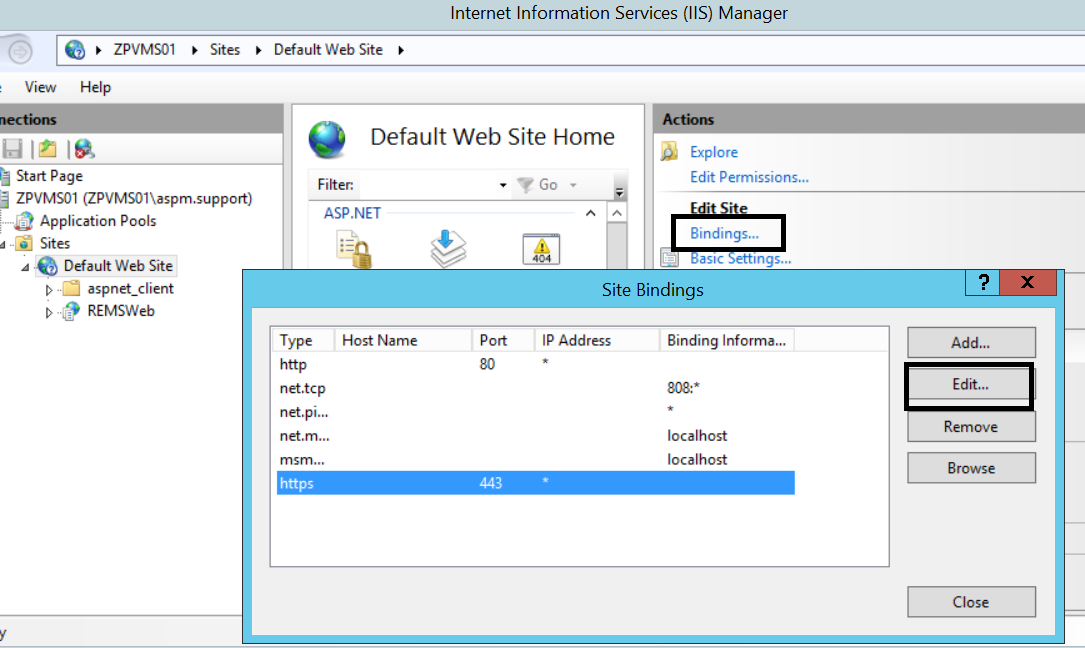
Task: Click the Delete connection toolbar icon
Action: pos(84,149)
